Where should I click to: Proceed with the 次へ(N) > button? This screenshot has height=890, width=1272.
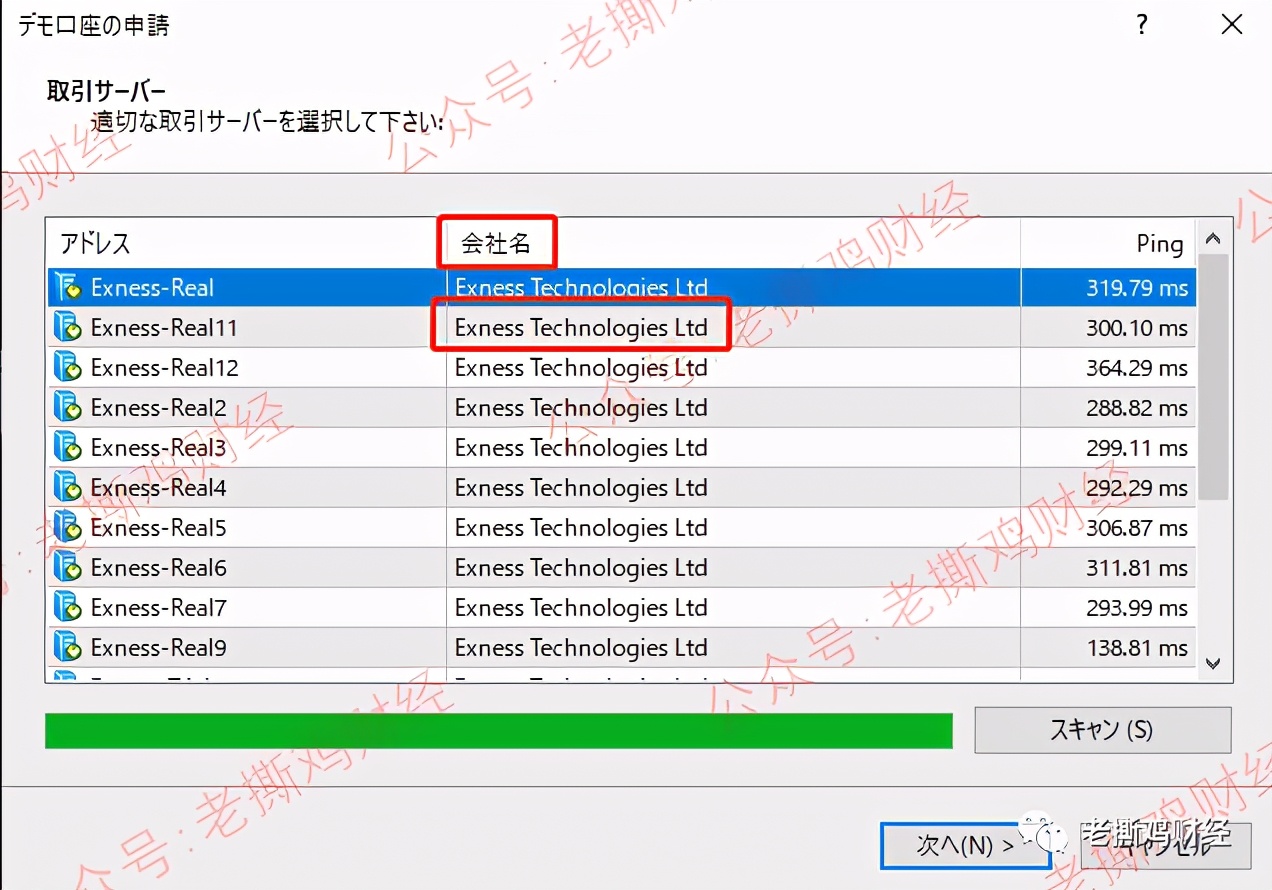coord(965,846)
